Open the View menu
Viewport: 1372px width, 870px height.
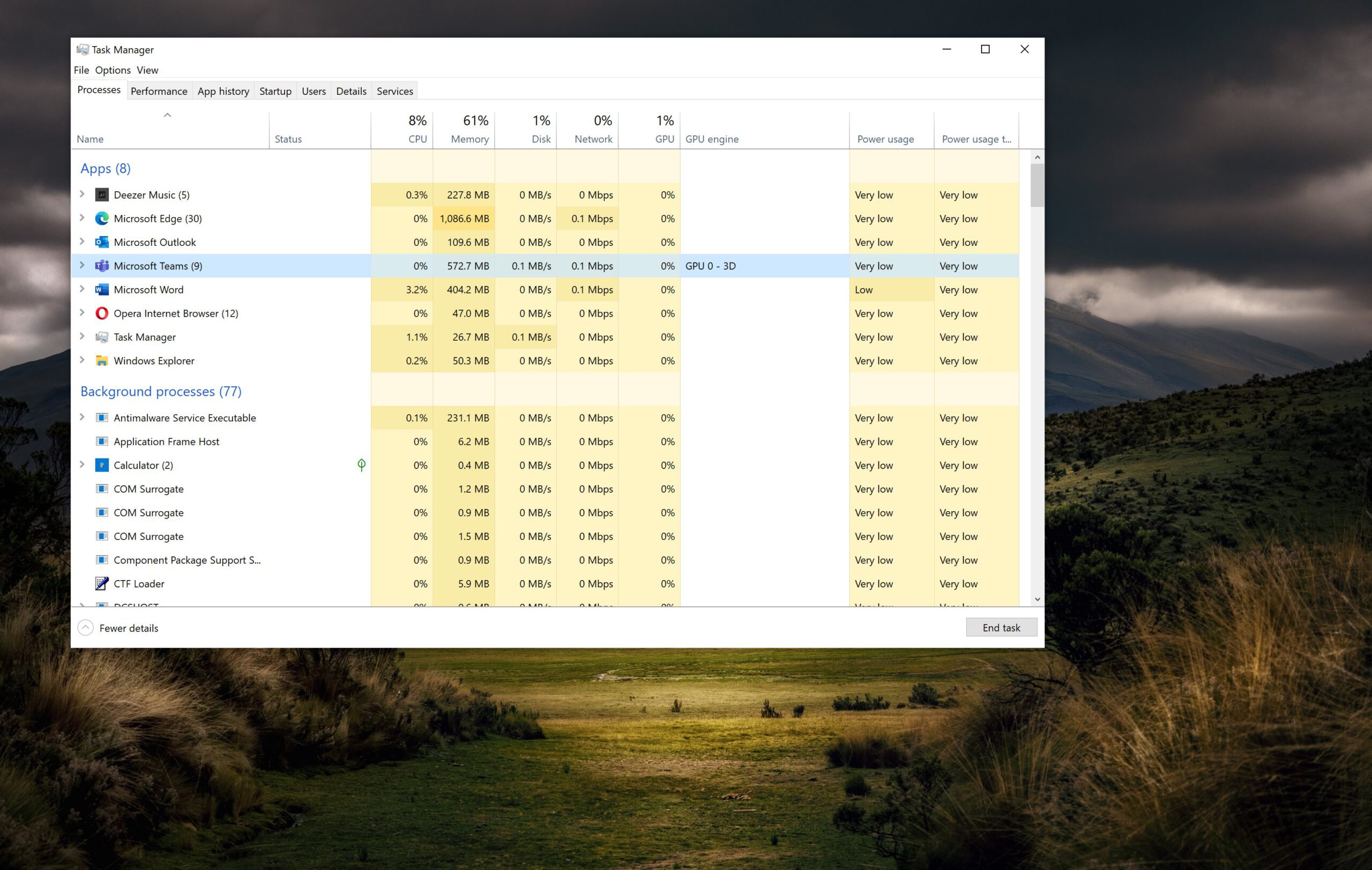tap(147, 70)
